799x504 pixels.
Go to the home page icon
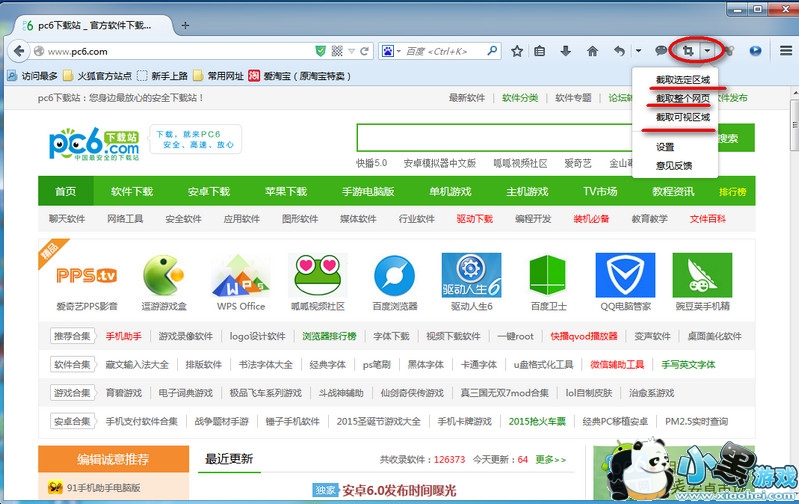tap(592, 51)
